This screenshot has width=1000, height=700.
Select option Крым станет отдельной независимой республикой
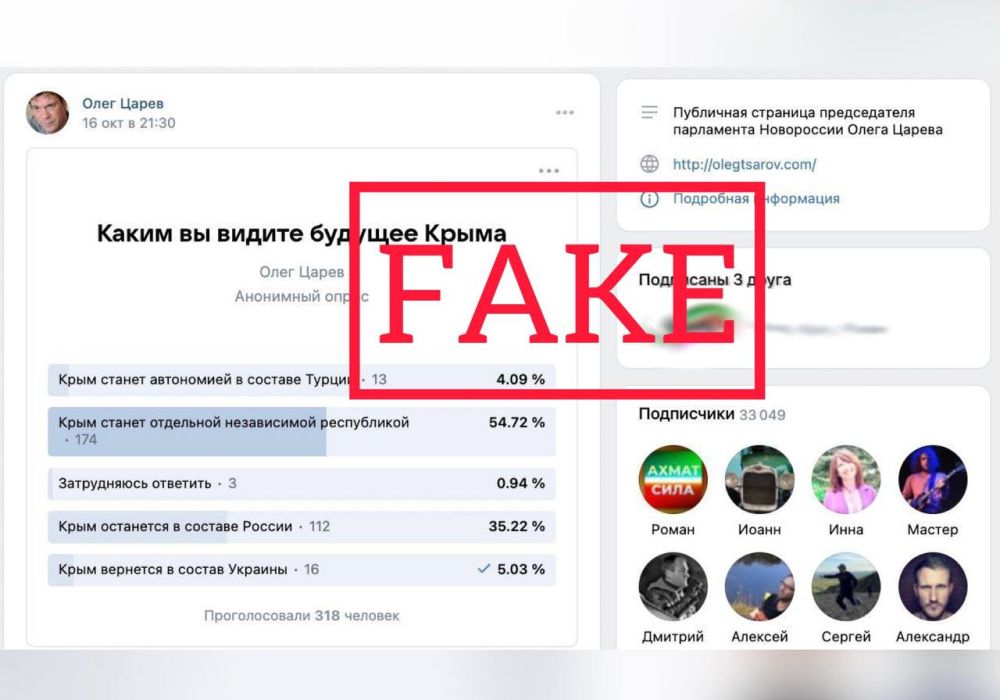pos(302,432)
